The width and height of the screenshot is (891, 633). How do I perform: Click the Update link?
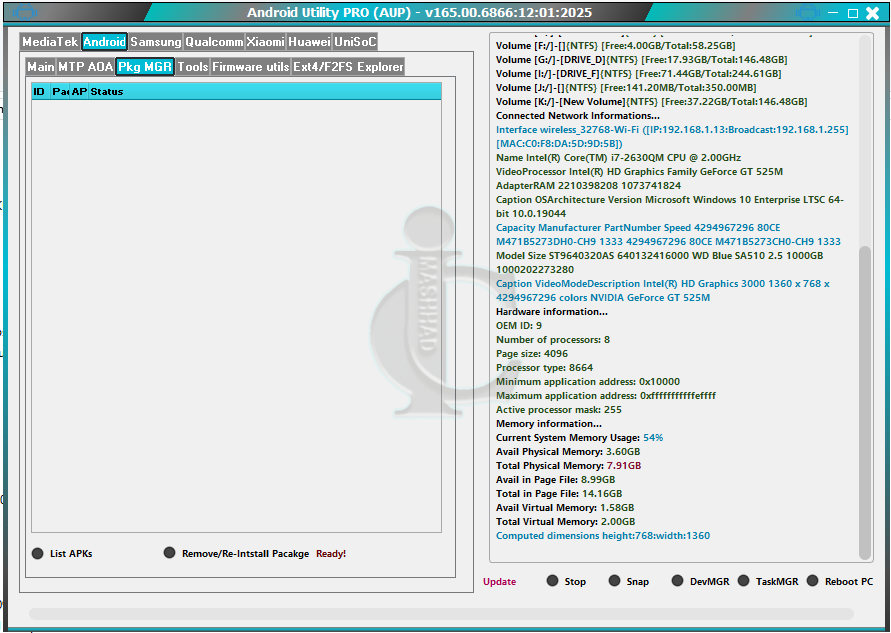click(500, 582)
